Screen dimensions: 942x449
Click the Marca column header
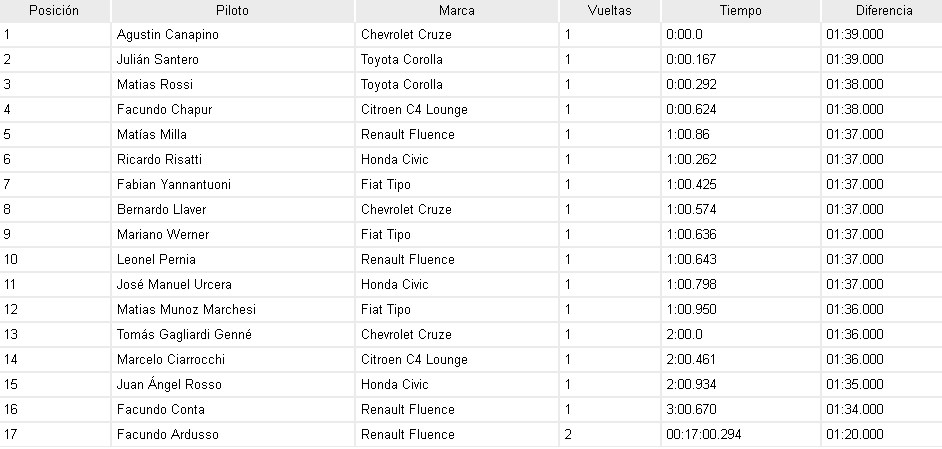(x=456, y=11)
